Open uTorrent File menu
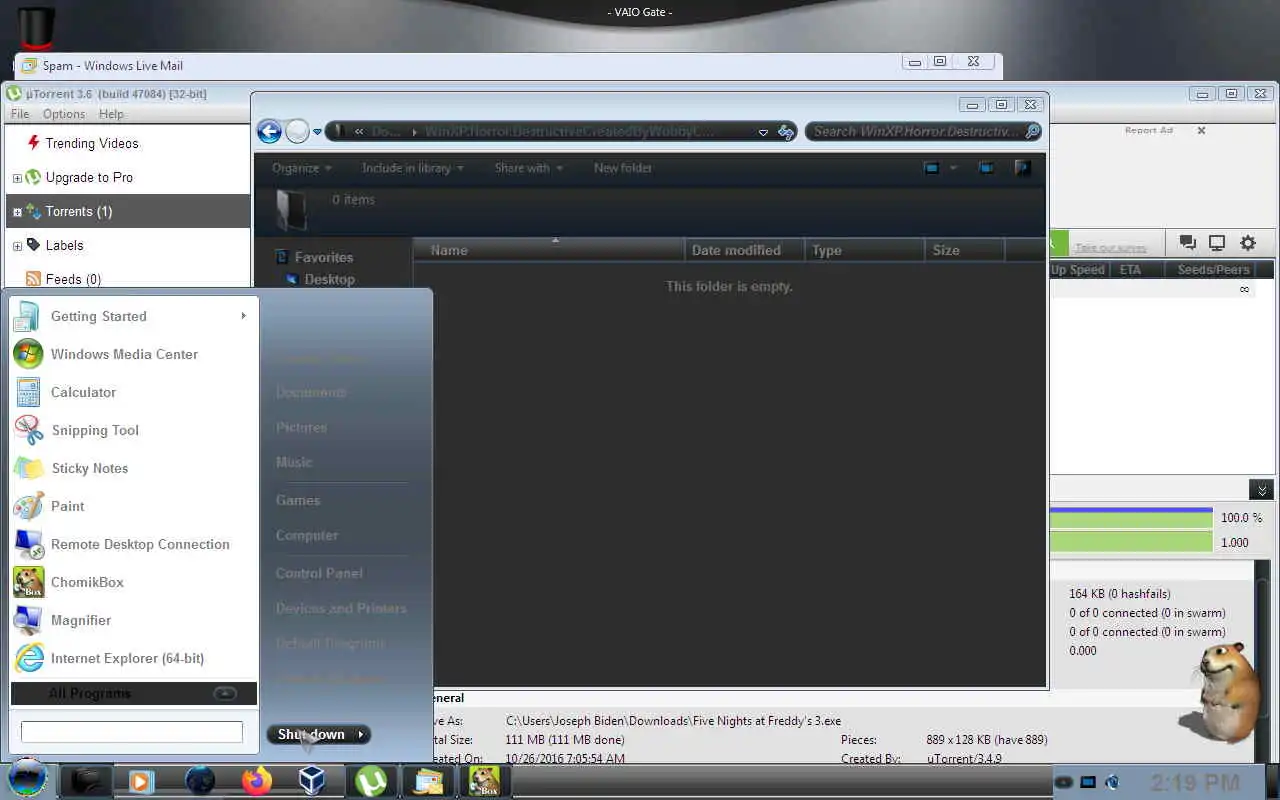 point(20,114)
